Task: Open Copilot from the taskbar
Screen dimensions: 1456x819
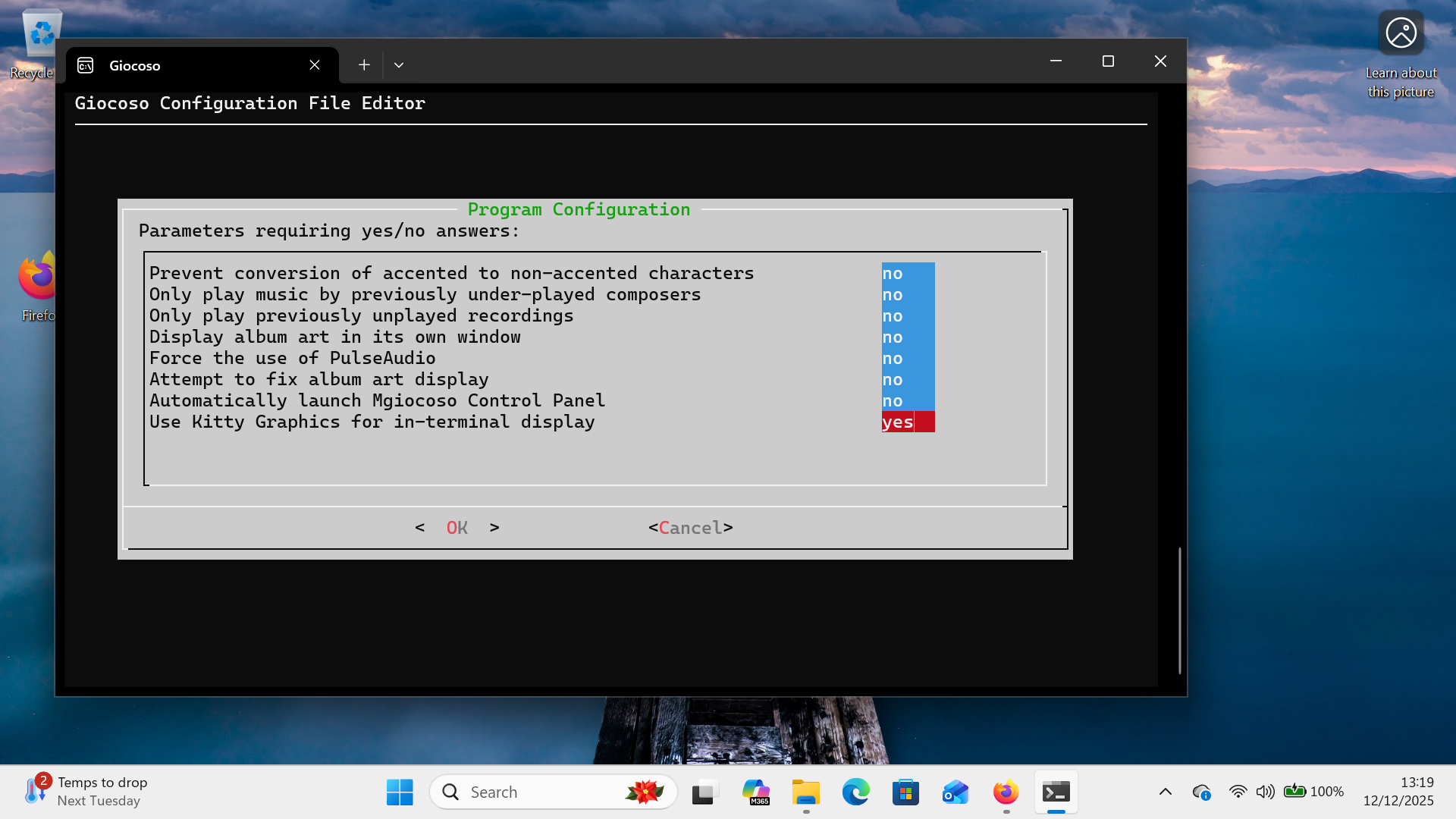Action: pyautogui.click(x=755, y=791)
